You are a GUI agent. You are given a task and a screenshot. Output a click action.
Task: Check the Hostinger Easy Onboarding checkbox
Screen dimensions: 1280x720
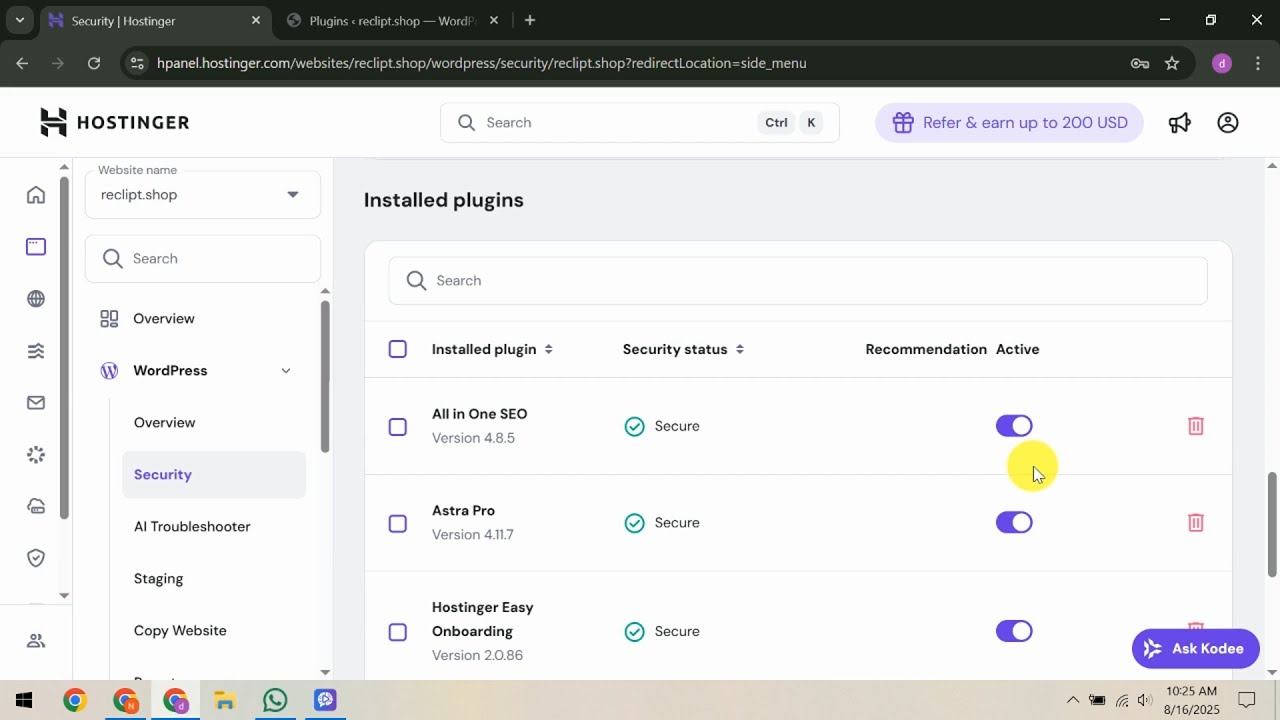tap(398, 632)
